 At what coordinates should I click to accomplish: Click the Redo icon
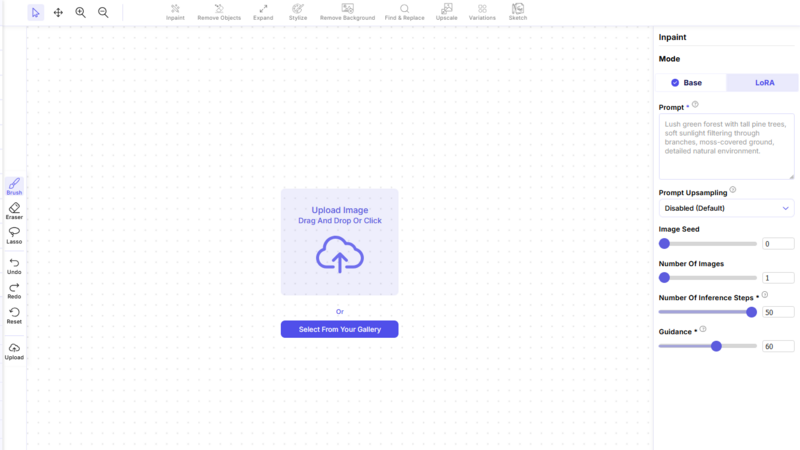(14, 290)
